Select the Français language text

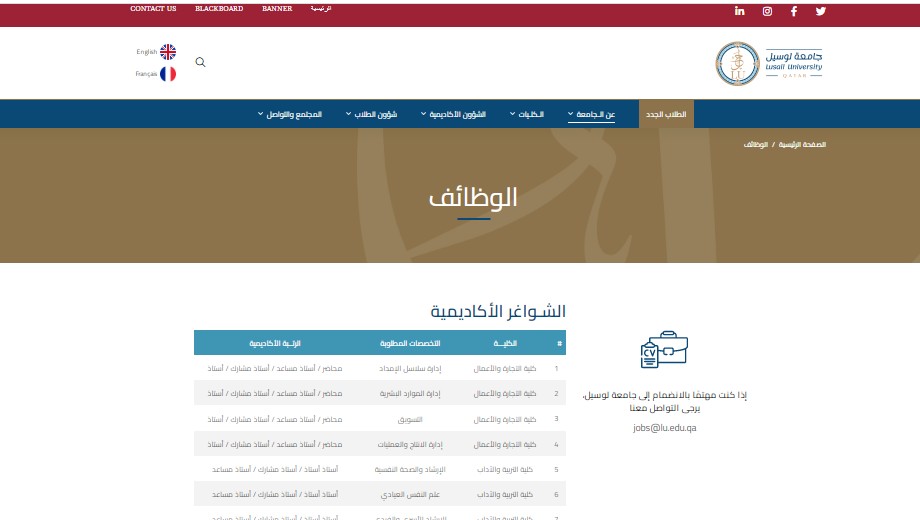tap(146, 74)
